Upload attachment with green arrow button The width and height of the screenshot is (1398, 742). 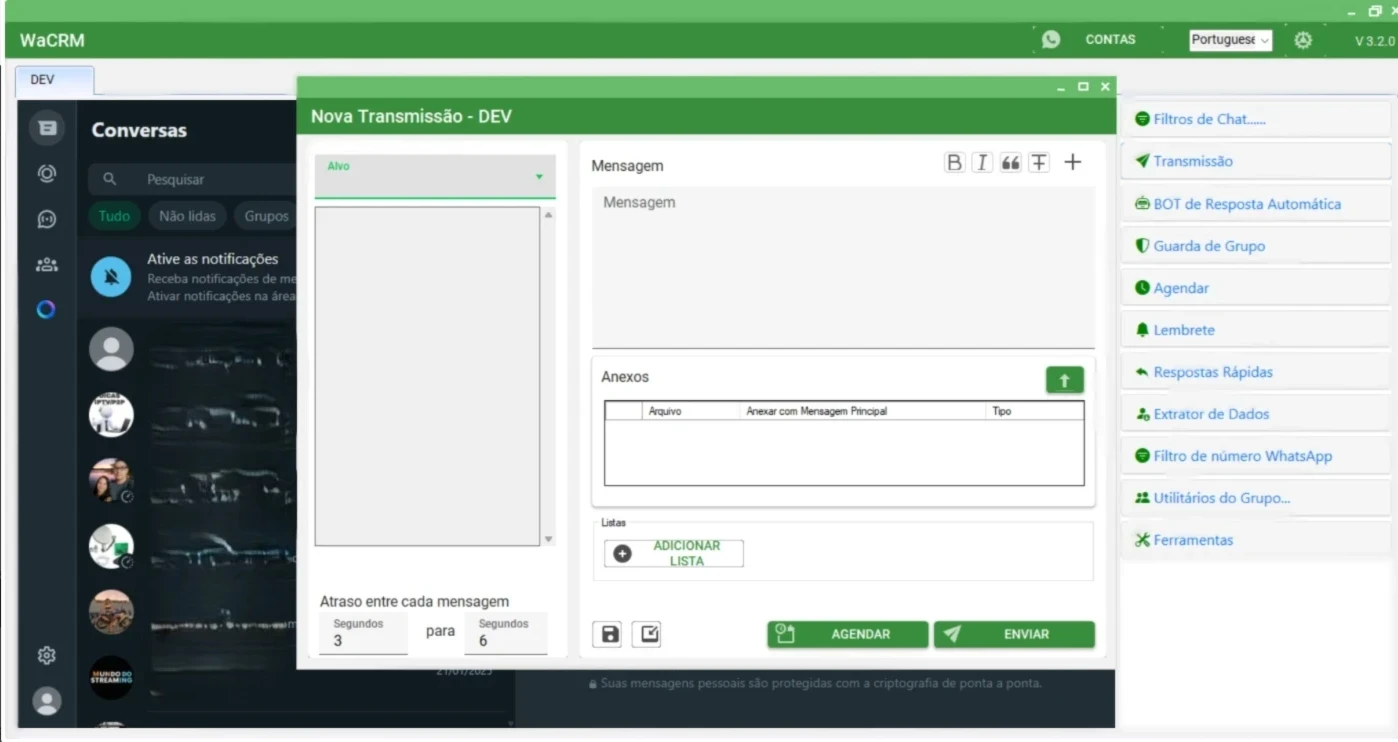pos(1064,380)
